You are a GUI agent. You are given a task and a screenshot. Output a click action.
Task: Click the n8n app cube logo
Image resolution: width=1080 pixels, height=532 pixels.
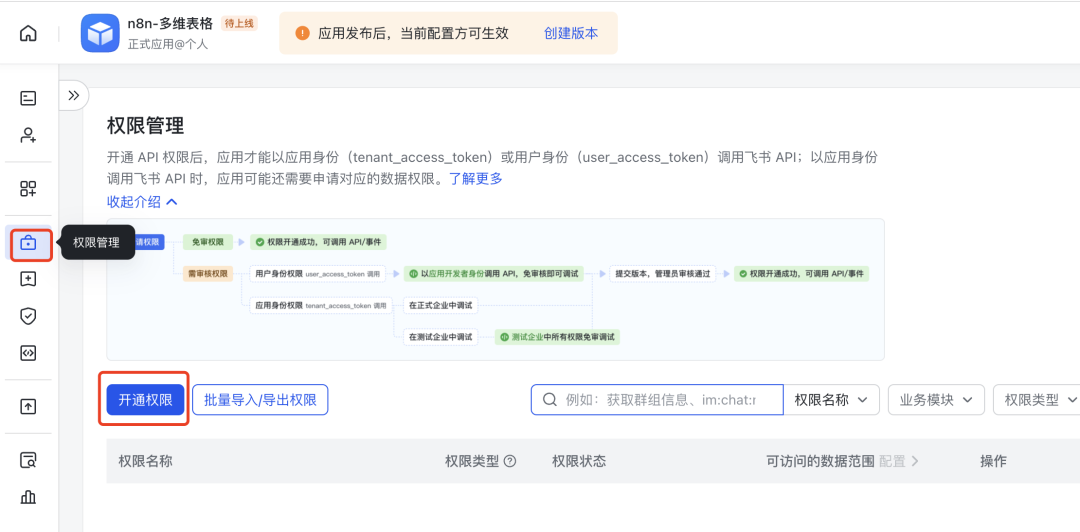(x=100, y=33)
